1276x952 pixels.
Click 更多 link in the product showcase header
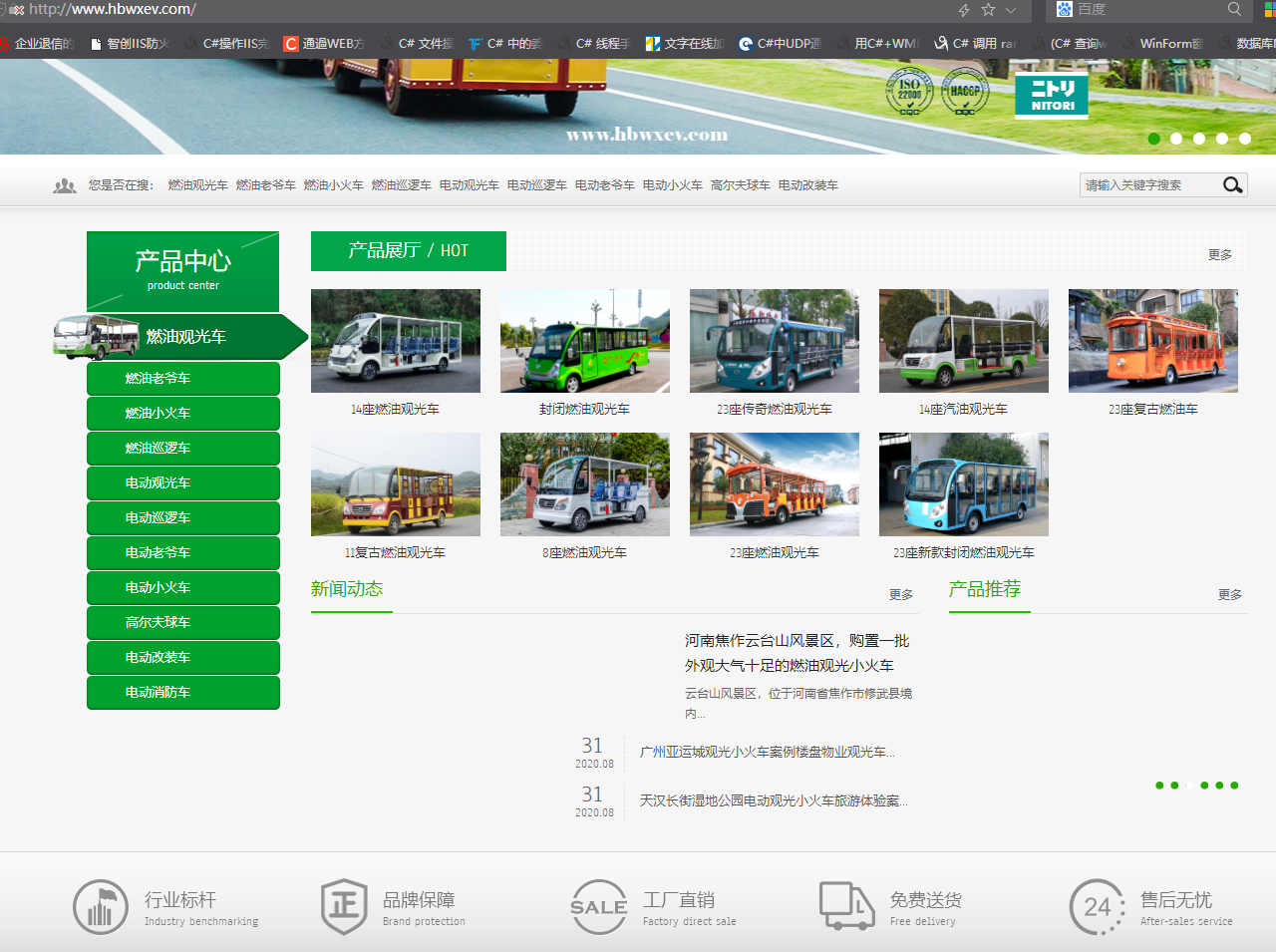tap(1219, 255)
